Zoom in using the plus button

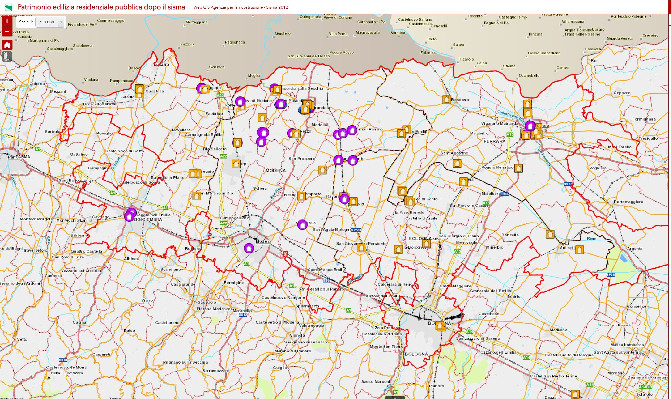7,22
